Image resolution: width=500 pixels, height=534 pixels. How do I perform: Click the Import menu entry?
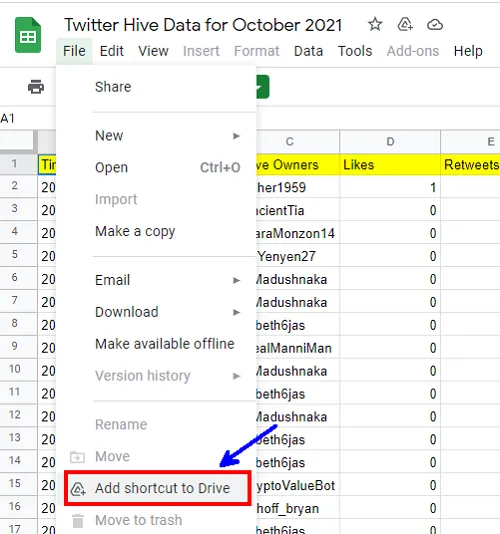coord(156,199)
